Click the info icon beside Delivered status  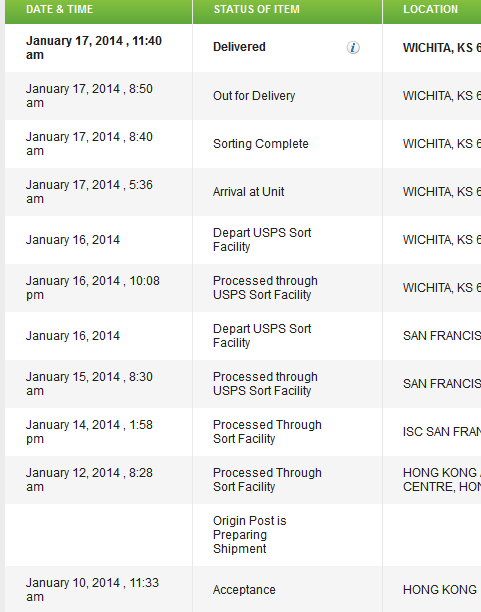353,48
